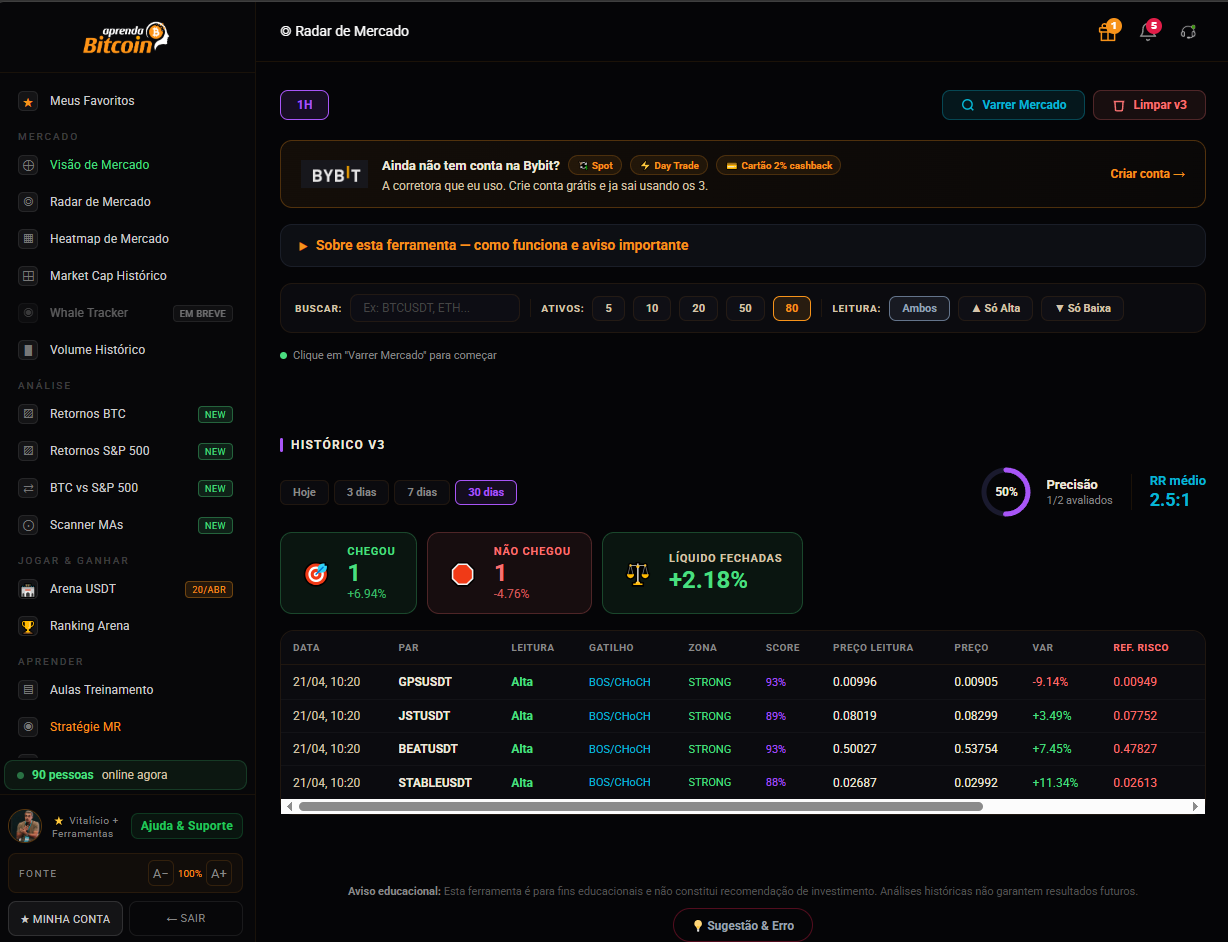This screenshot has width=1228, height=942.
Task: Click Ranking Arena trophy icon
Action: [x=29, y=626]
